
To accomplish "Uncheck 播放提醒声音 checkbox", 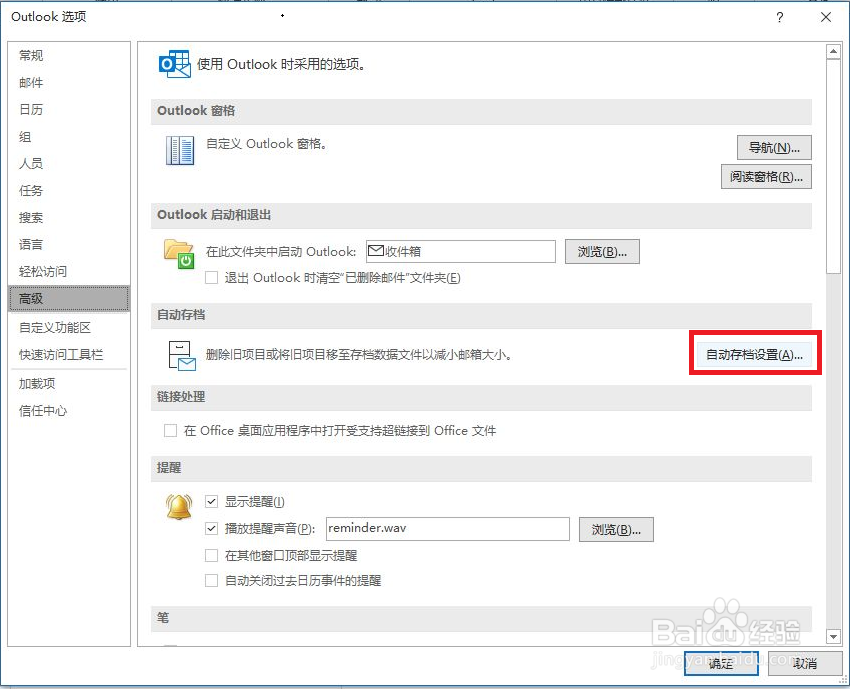I will point(211,528).
